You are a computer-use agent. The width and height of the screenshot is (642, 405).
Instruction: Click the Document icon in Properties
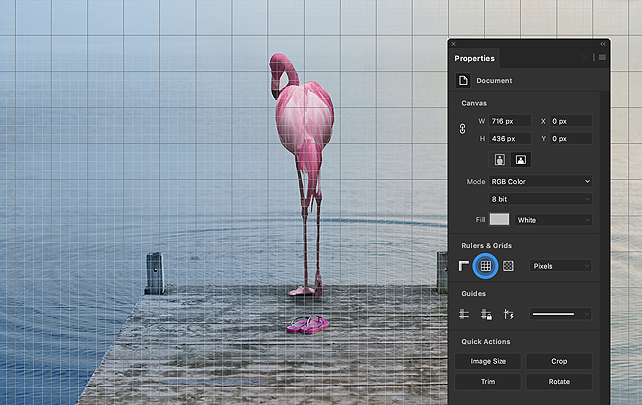point(463,80)
